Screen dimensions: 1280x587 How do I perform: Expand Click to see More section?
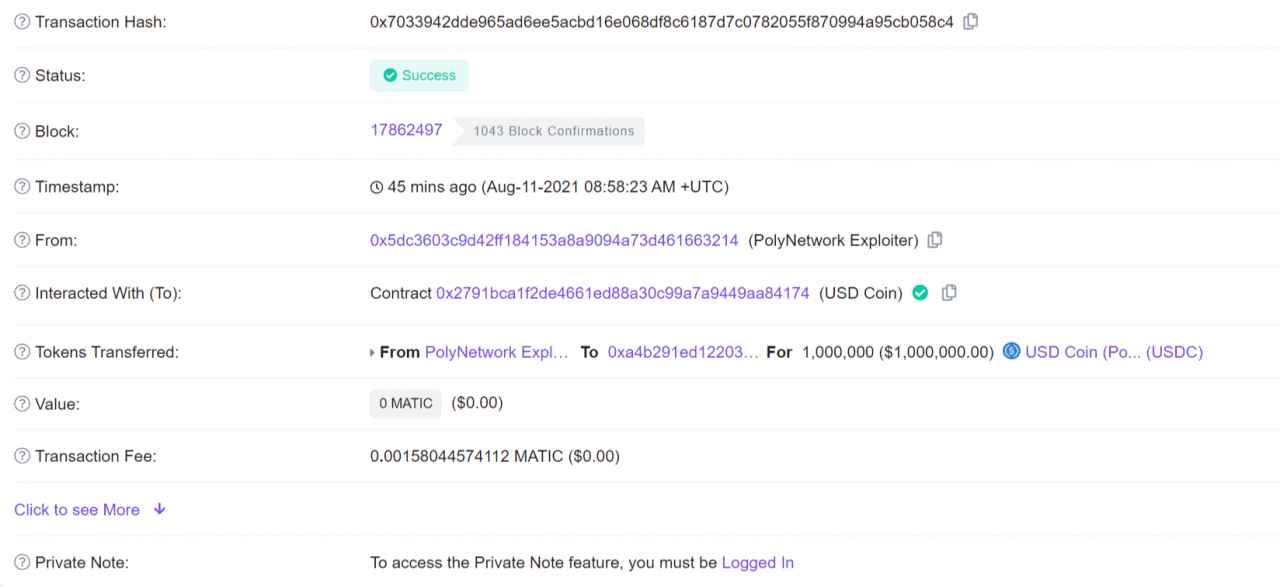coord(90,510)
